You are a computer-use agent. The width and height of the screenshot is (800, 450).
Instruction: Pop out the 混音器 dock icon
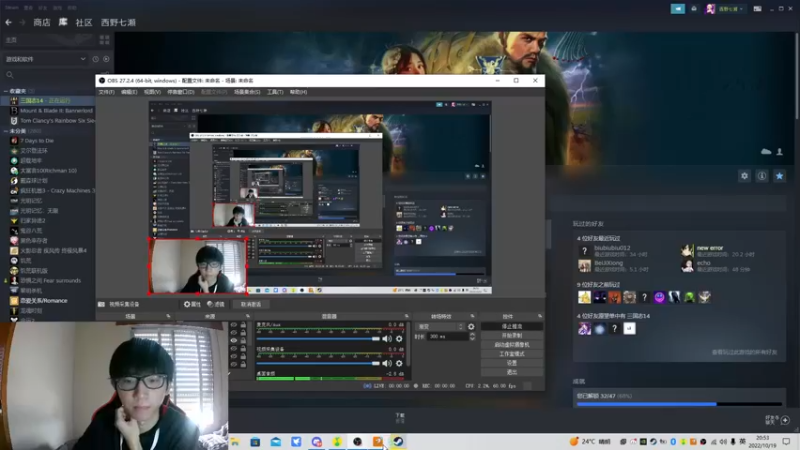coord(407,316)
